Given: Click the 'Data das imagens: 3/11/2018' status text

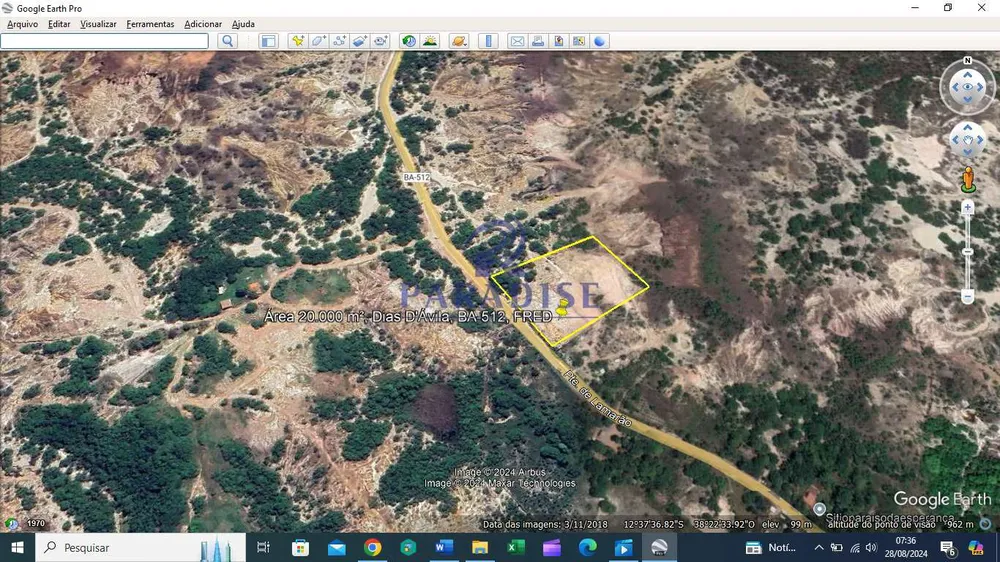Looking at the screenshot, I should 545,524.
